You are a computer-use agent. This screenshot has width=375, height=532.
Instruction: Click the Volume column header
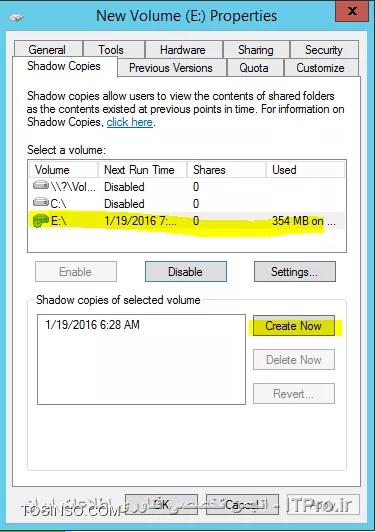[63, 170]
